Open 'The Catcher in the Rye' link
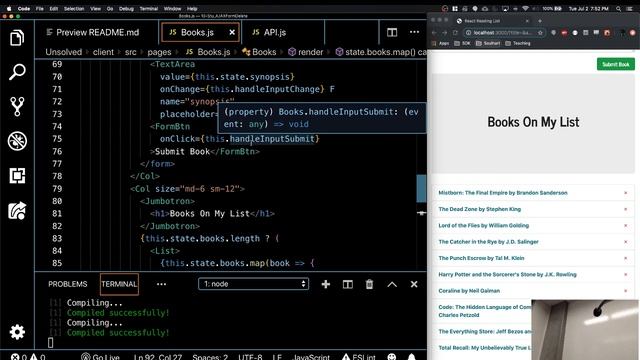 [489, 242]
